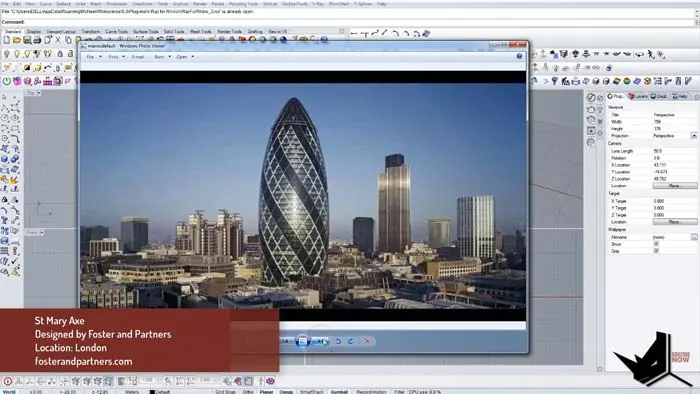Toggle Ortho in status bar
Viewport: 700px width, 394px height.
pos(248,392)
